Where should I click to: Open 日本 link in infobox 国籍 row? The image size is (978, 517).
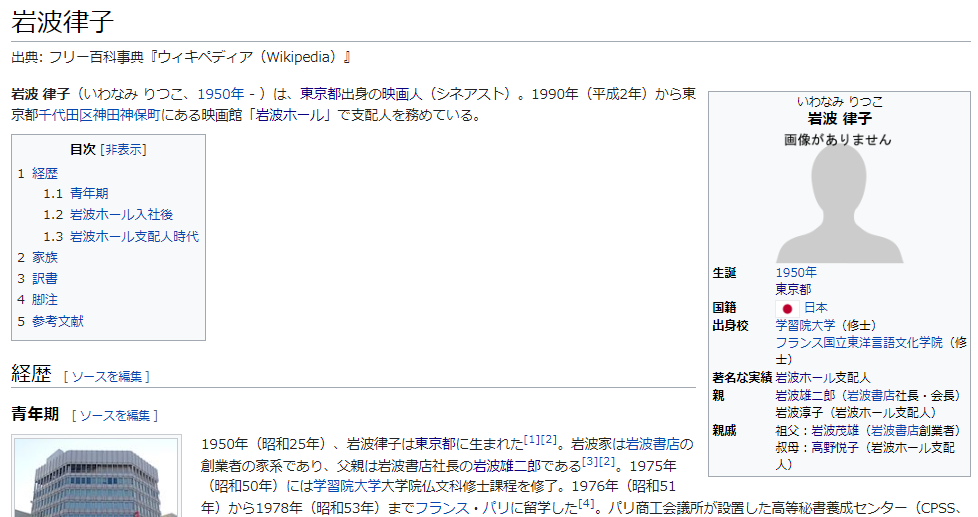pyautogui.click(x=815, y=307)
